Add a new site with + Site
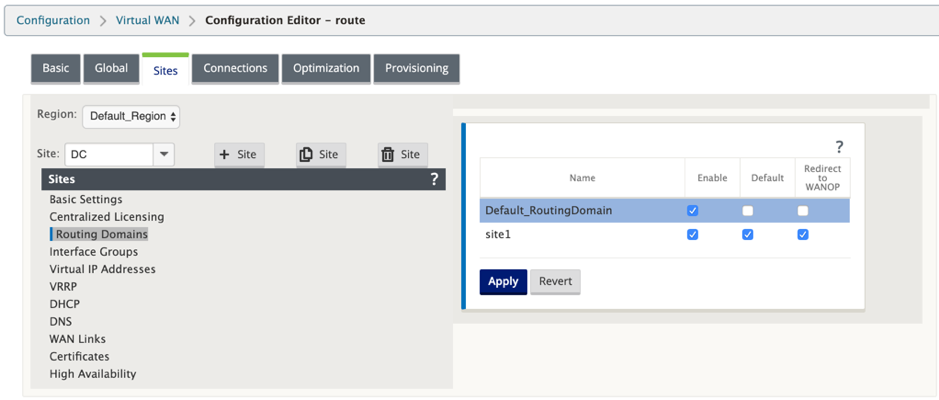 pyautogui.click(x=239, y=154)
